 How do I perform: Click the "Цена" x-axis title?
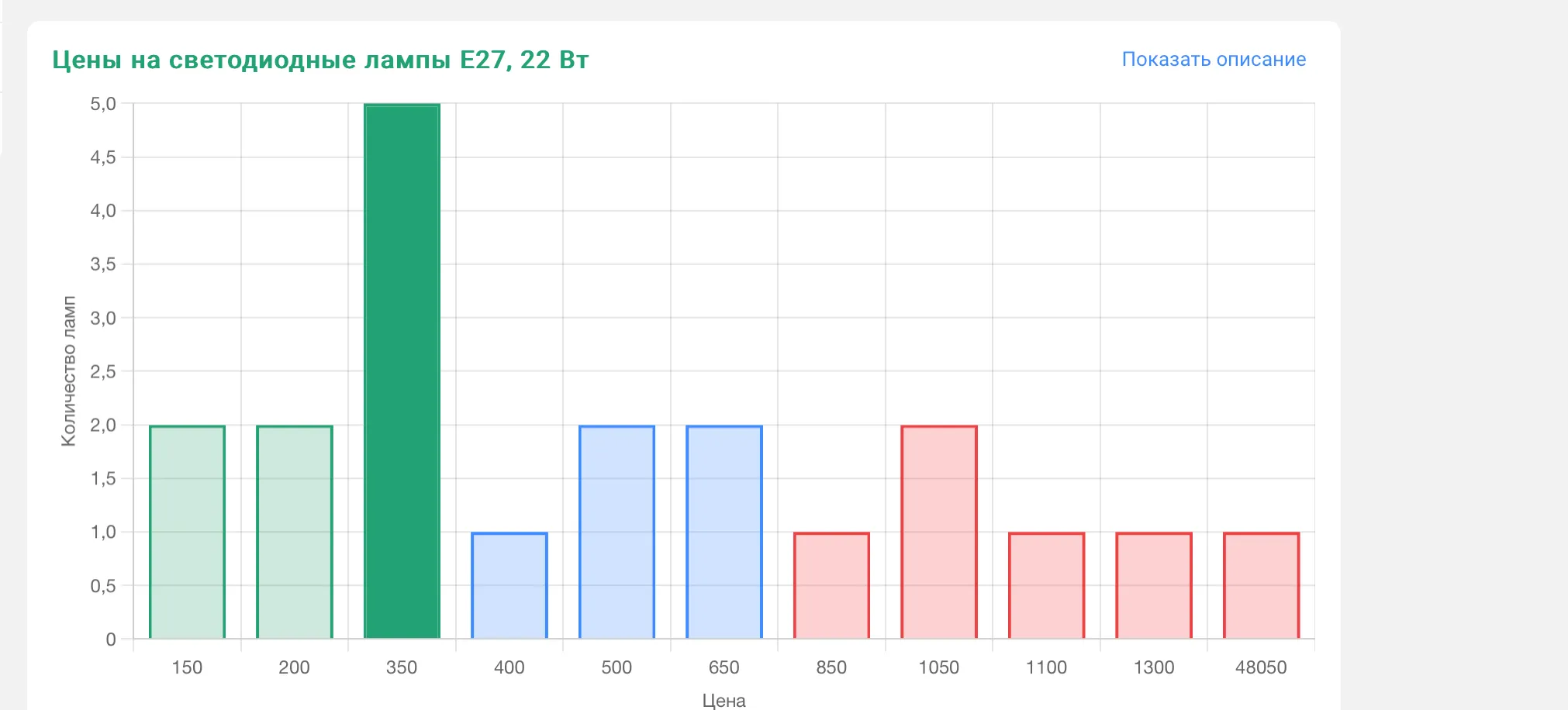724,700
